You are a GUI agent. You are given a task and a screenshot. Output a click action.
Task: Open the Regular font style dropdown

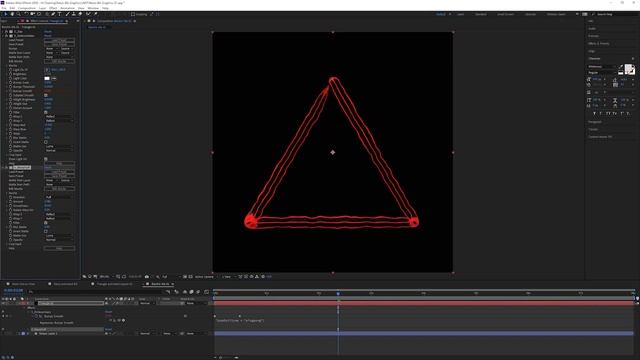(x=602, y=72)
